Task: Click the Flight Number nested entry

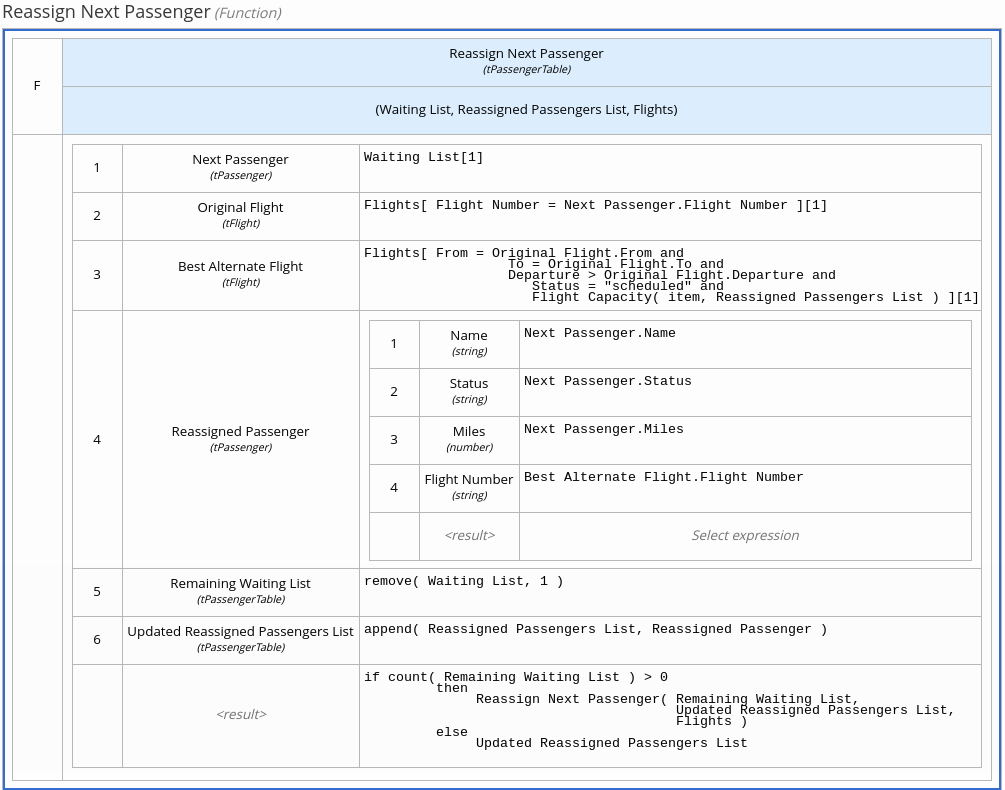Action: click(468, 487)
